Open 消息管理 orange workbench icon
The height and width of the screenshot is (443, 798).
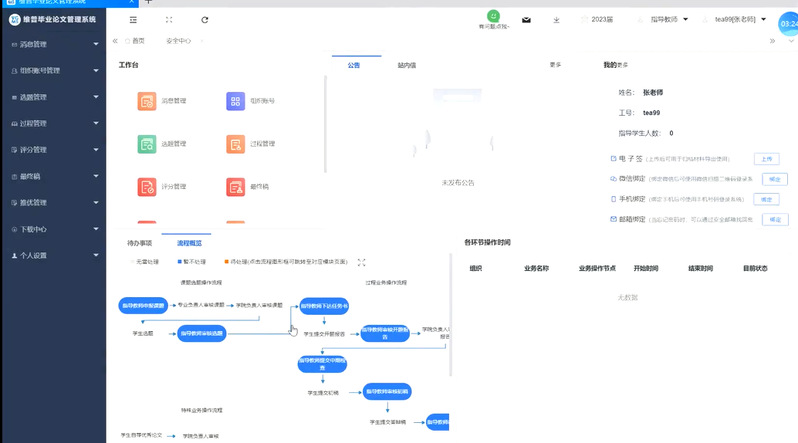[147, 101]
